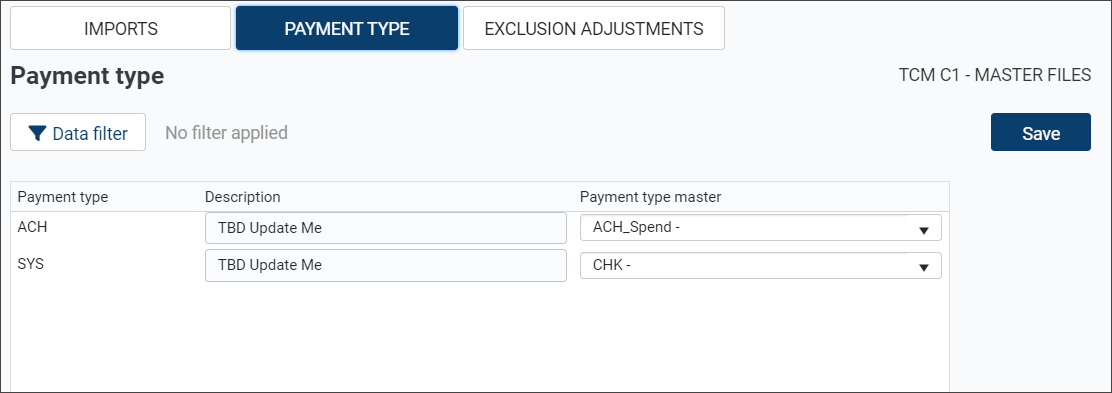1112x393 pixels.
Task: Open the CHK payment type master combo box
Action: [x=760, y=266]
